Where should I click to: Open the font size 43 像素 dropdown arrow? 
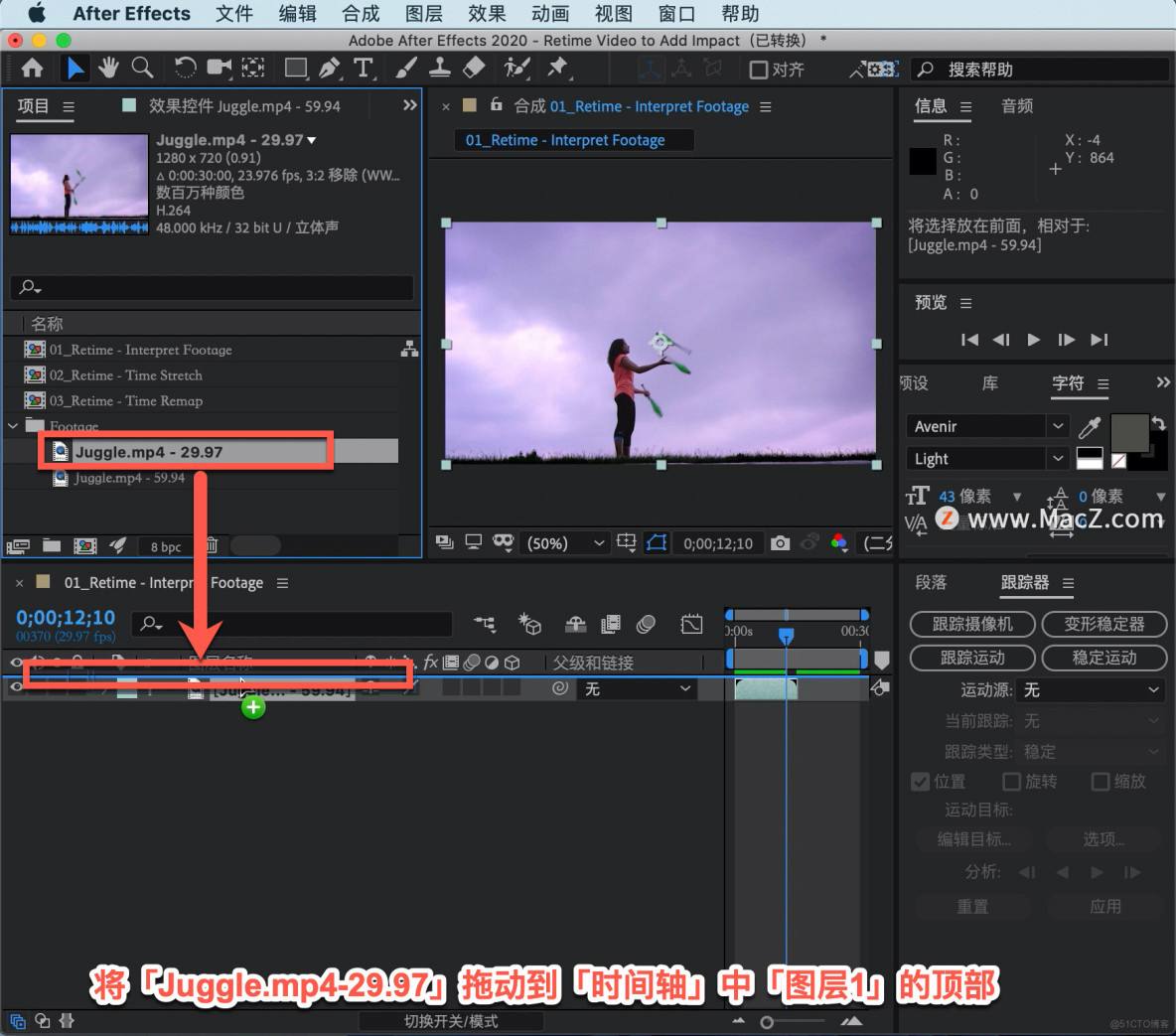(1017, 497)
